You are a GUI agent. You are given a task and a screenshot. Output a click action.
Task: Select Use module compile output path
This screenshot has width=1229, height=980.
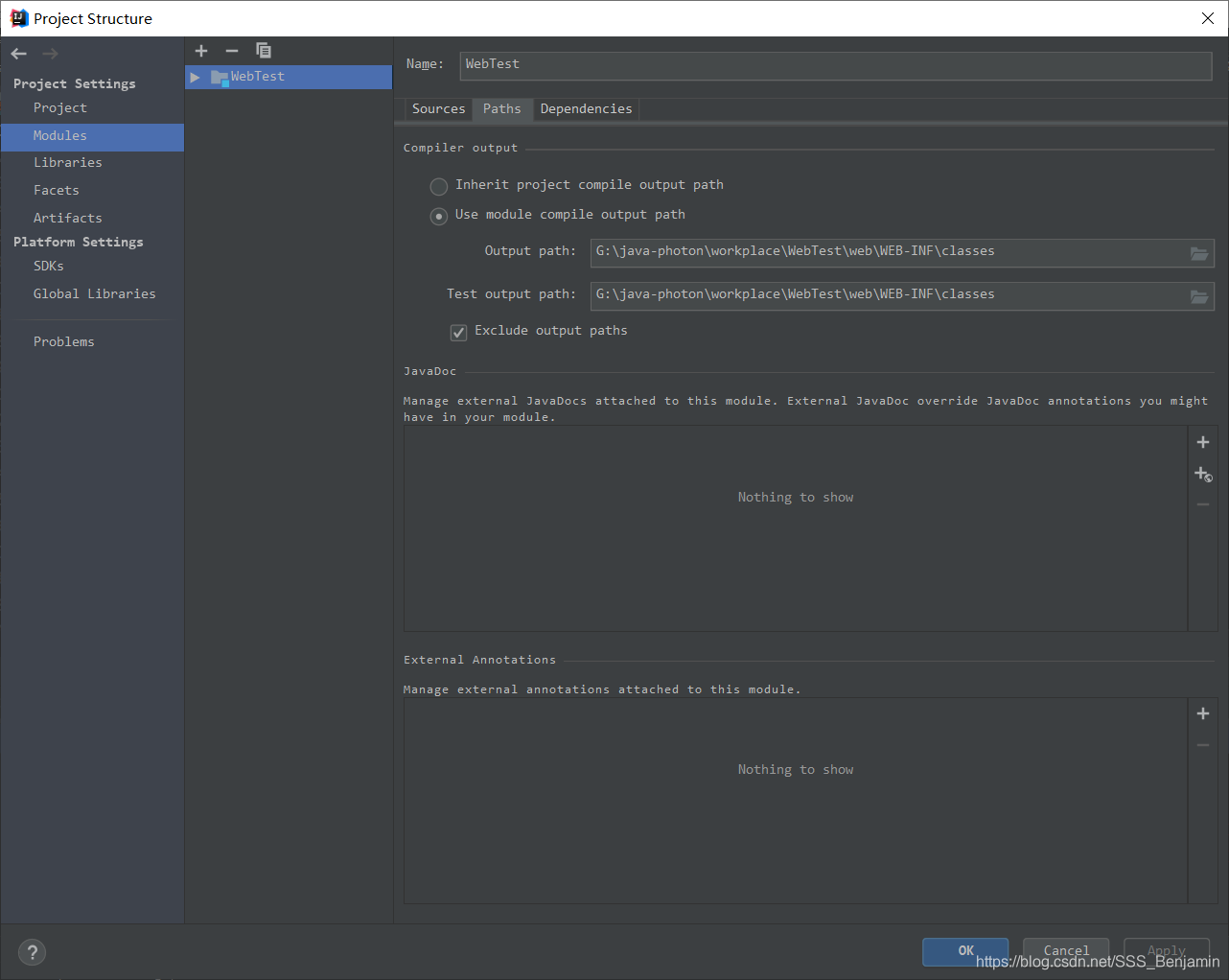tap(439, 216)
